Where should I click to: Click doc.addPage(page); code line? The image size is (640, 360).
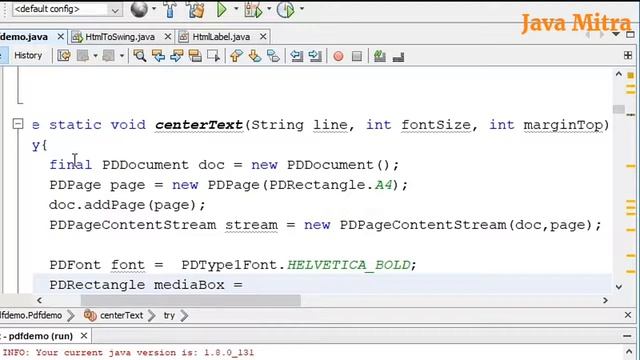(x=127, y=204)
